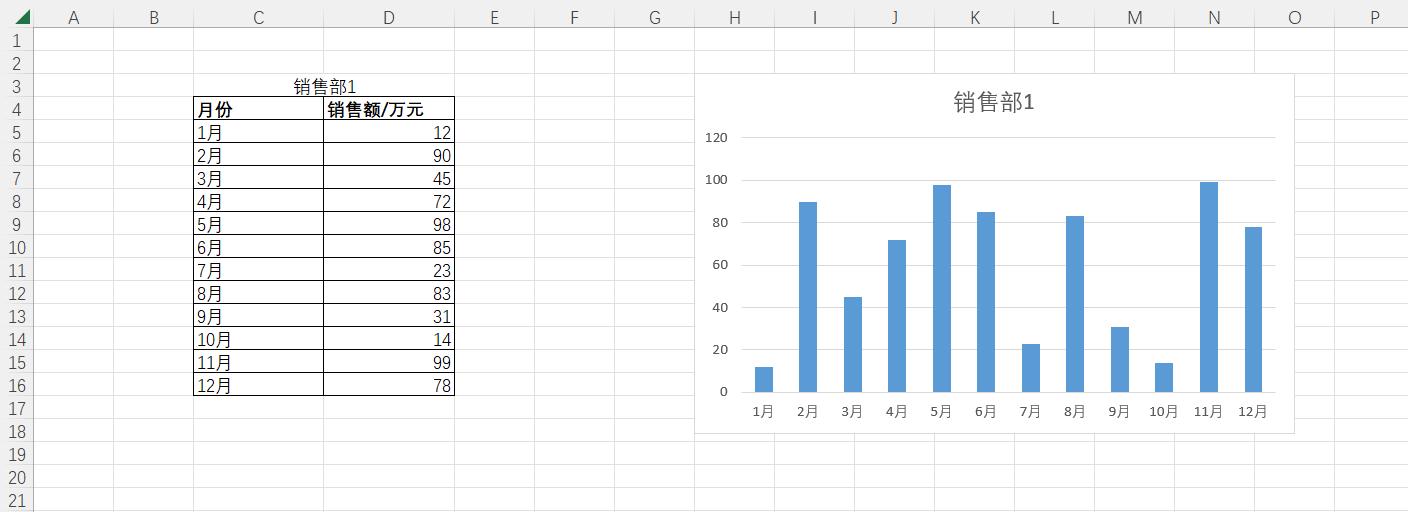
Task: Select the cell containing 6月 in table
Action: (258, 247)
